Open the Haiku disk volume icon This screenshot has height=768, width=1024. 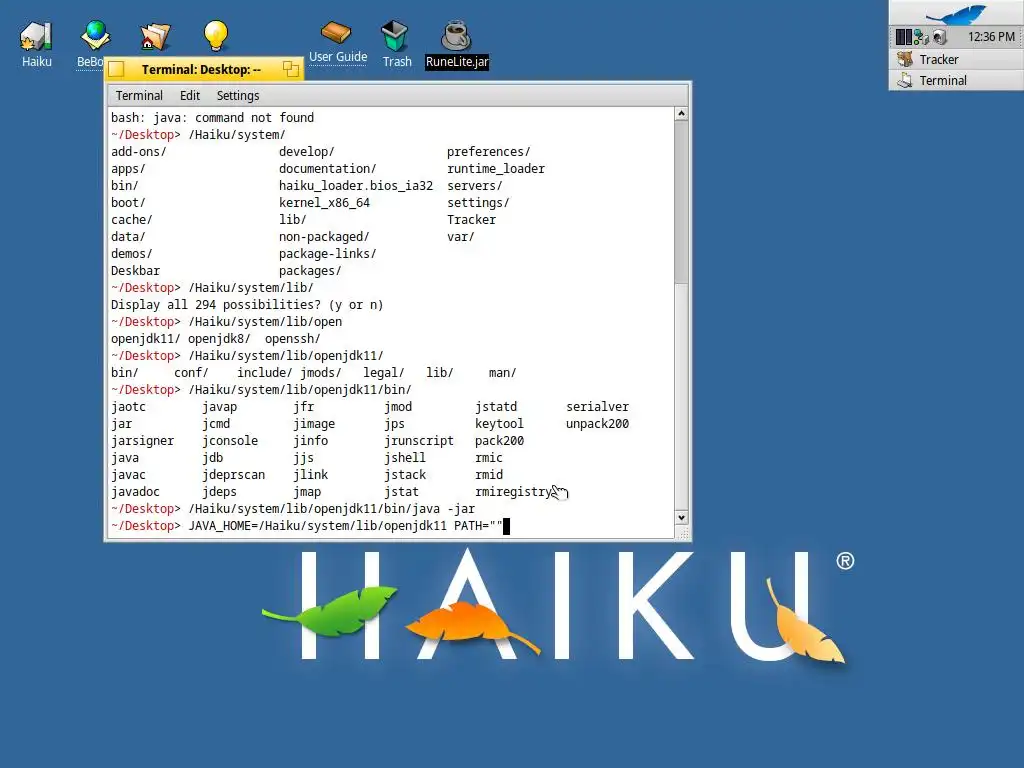[x=36, y=37]
